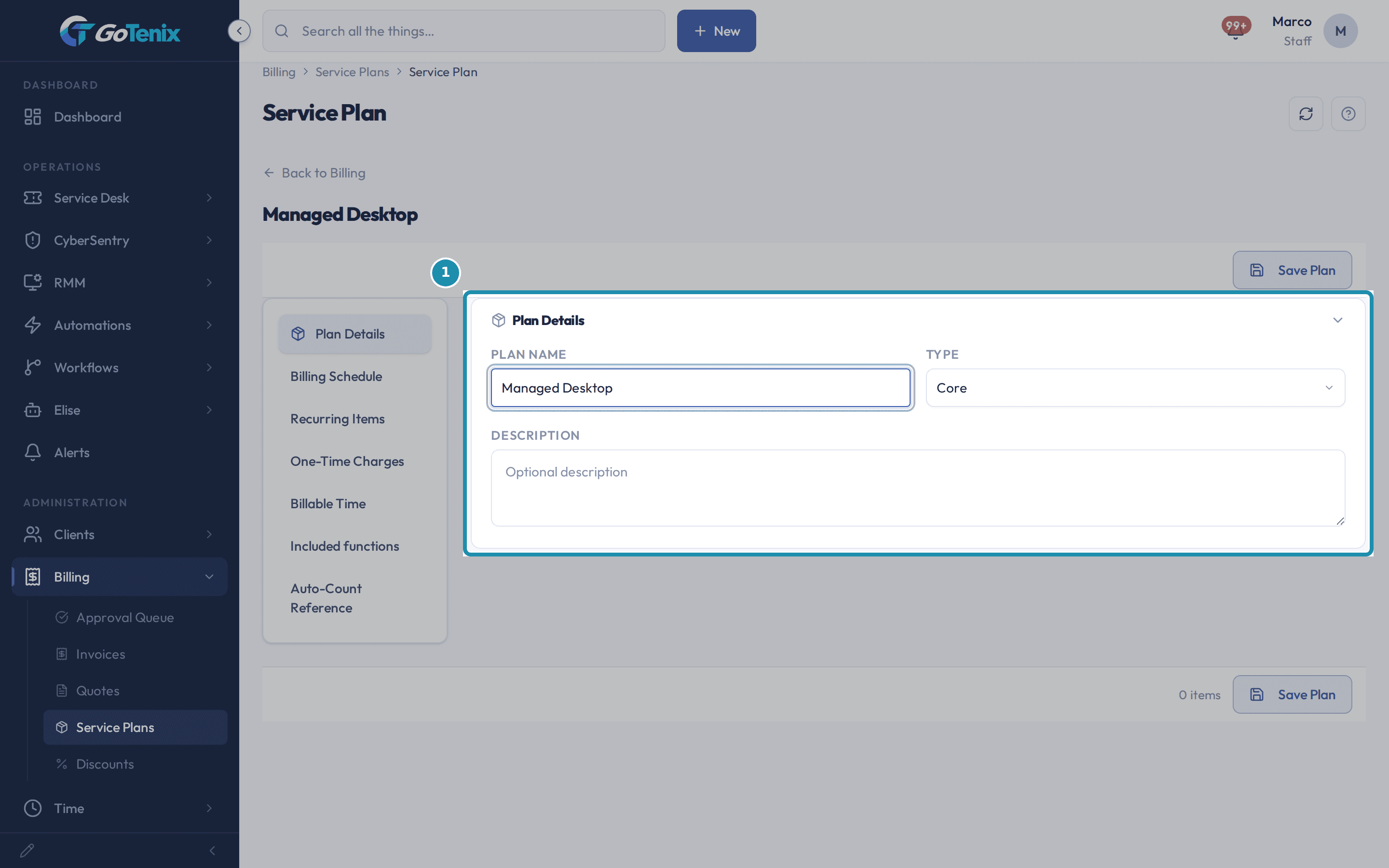Switch to Billing Schedule section
The image size is (1389, 868).
point(354,376)
